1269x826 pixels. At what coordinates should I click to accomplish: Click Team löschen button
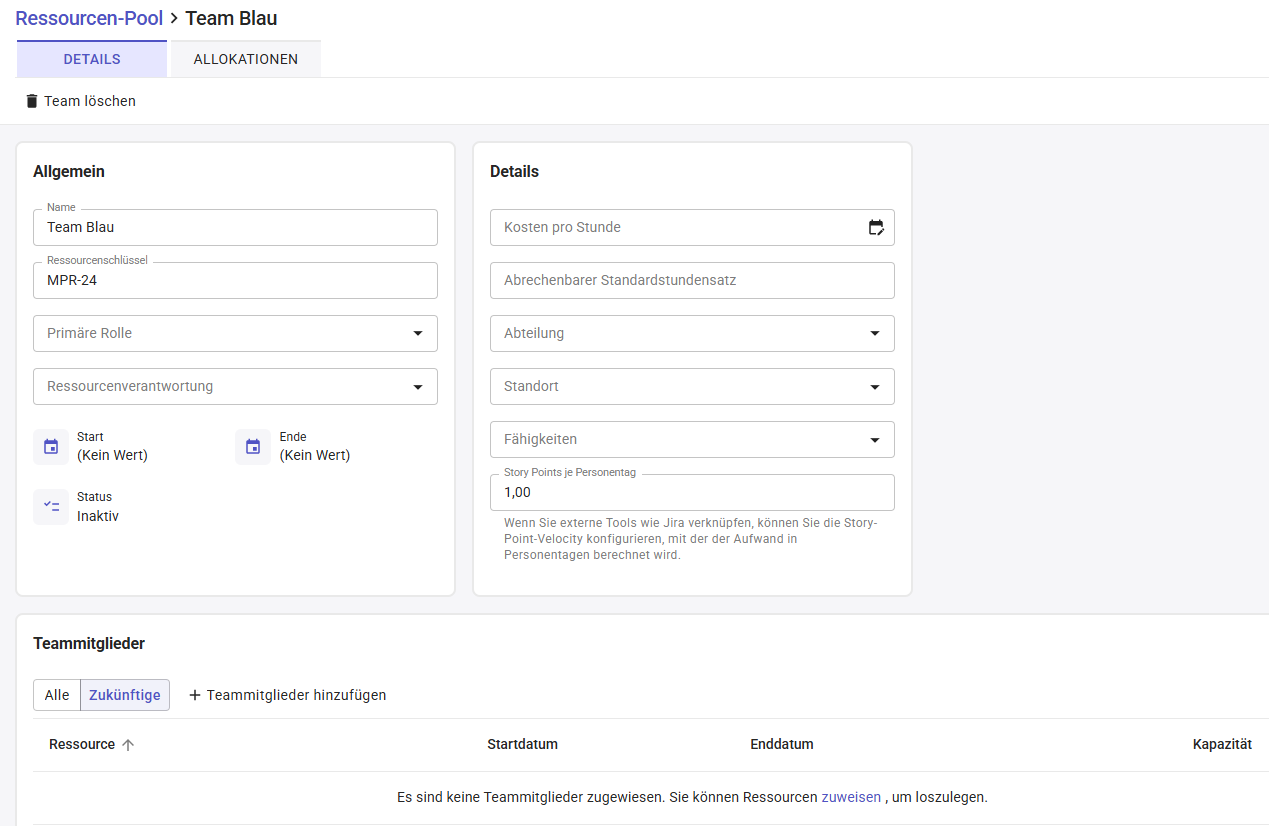80,101
